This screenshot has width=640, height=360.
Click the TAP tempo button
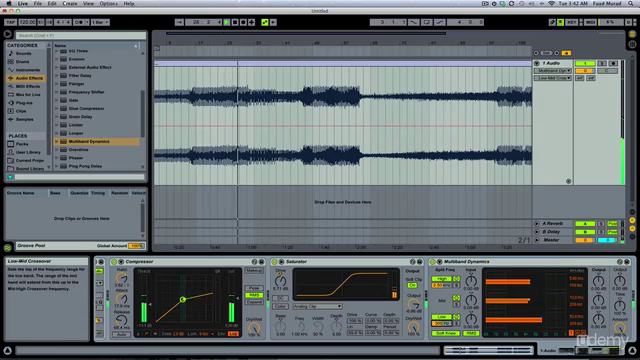[10, 22]
